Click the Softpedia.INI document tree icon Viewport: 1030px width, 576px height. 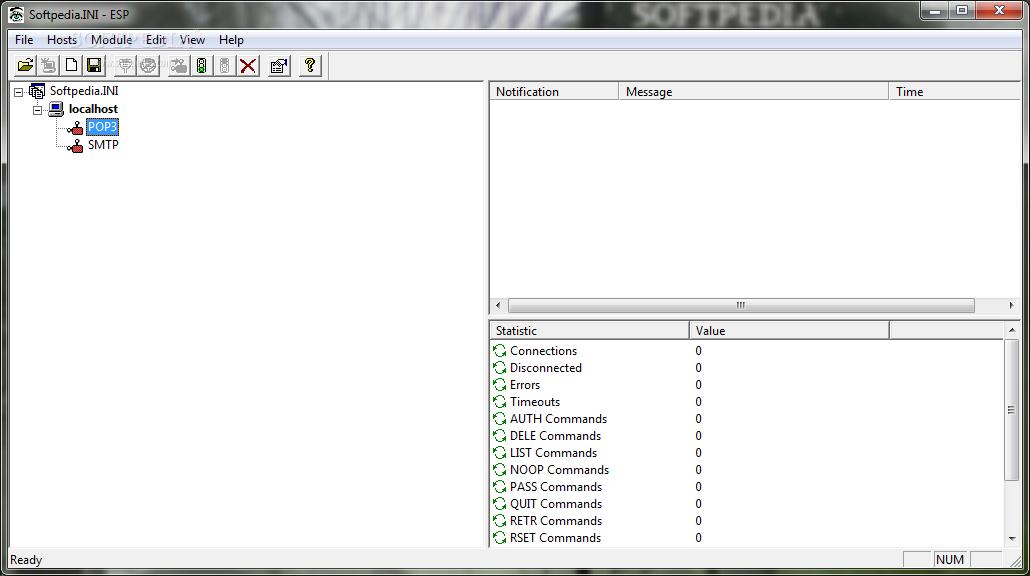point(37,91)
